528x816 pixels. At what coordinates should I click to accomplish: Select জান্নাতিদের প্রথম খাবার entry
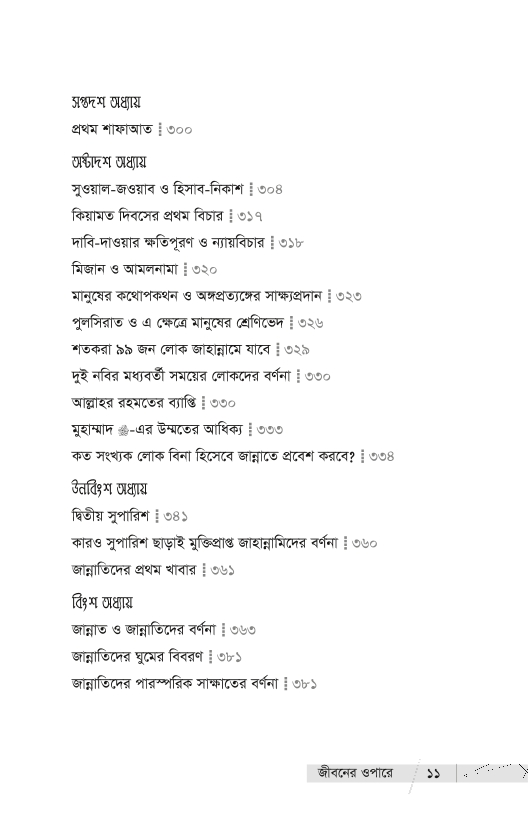(x=153, y=569)
